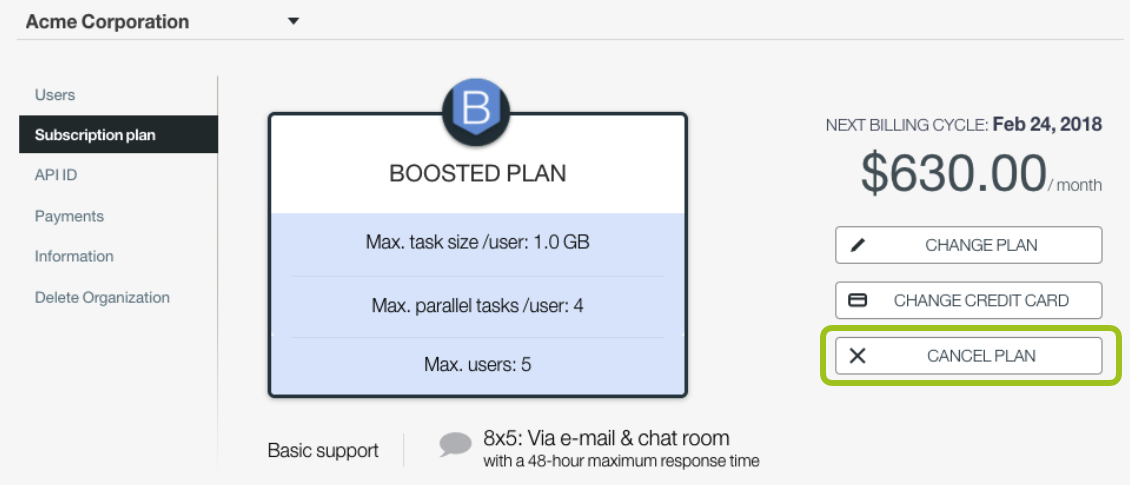The height and width of the screenshot is (485, 1130).
Task: Click the Max. users: 5 row
Action: click(478, 365)
